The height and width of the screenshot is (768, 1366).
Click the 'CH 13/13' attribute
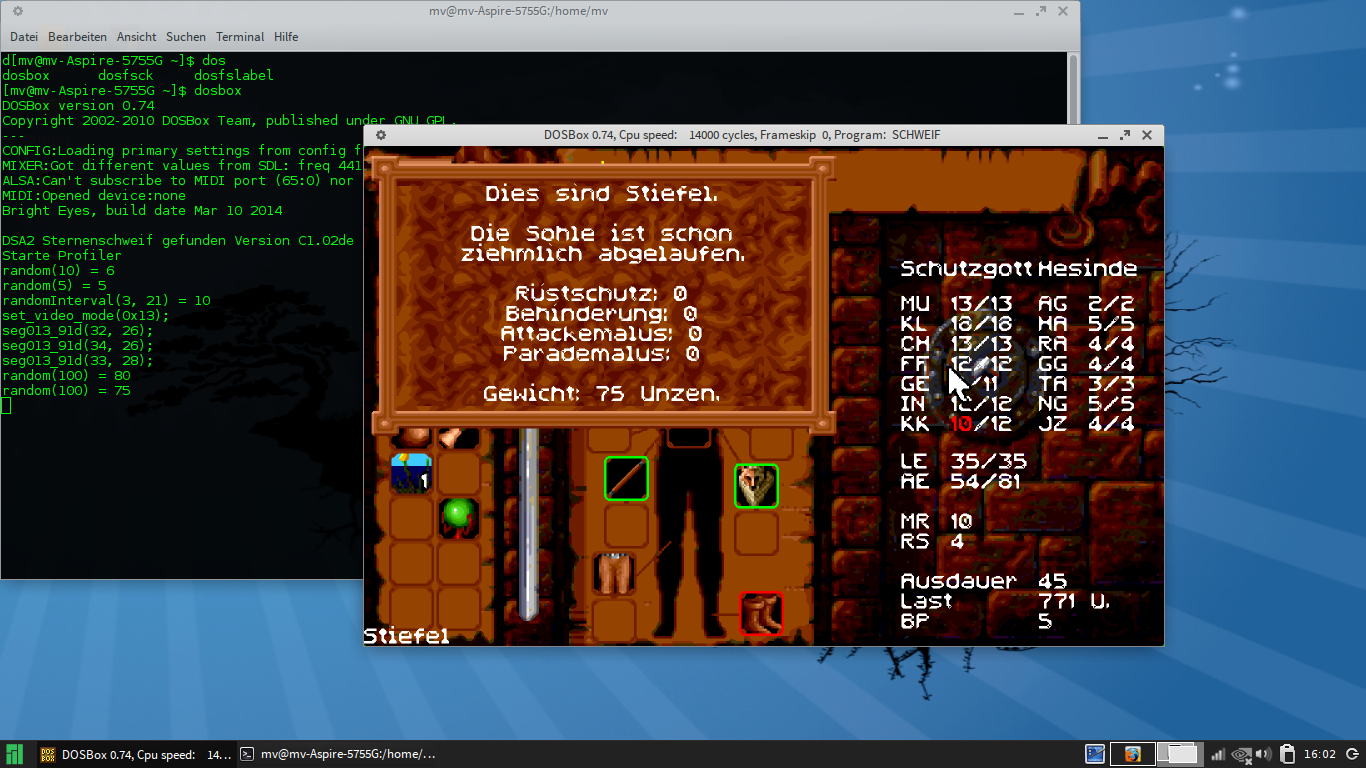tap(956, 344)
